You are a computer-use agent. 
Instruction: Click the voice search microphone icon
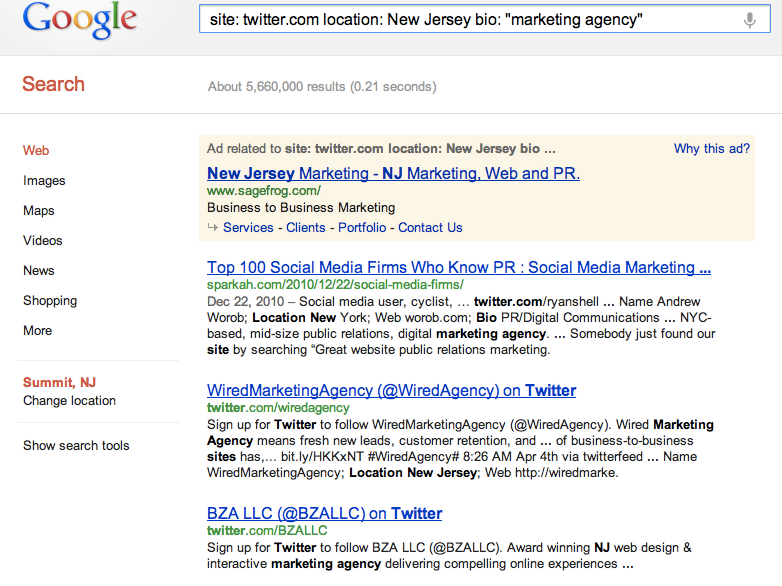tap(749, 20)
